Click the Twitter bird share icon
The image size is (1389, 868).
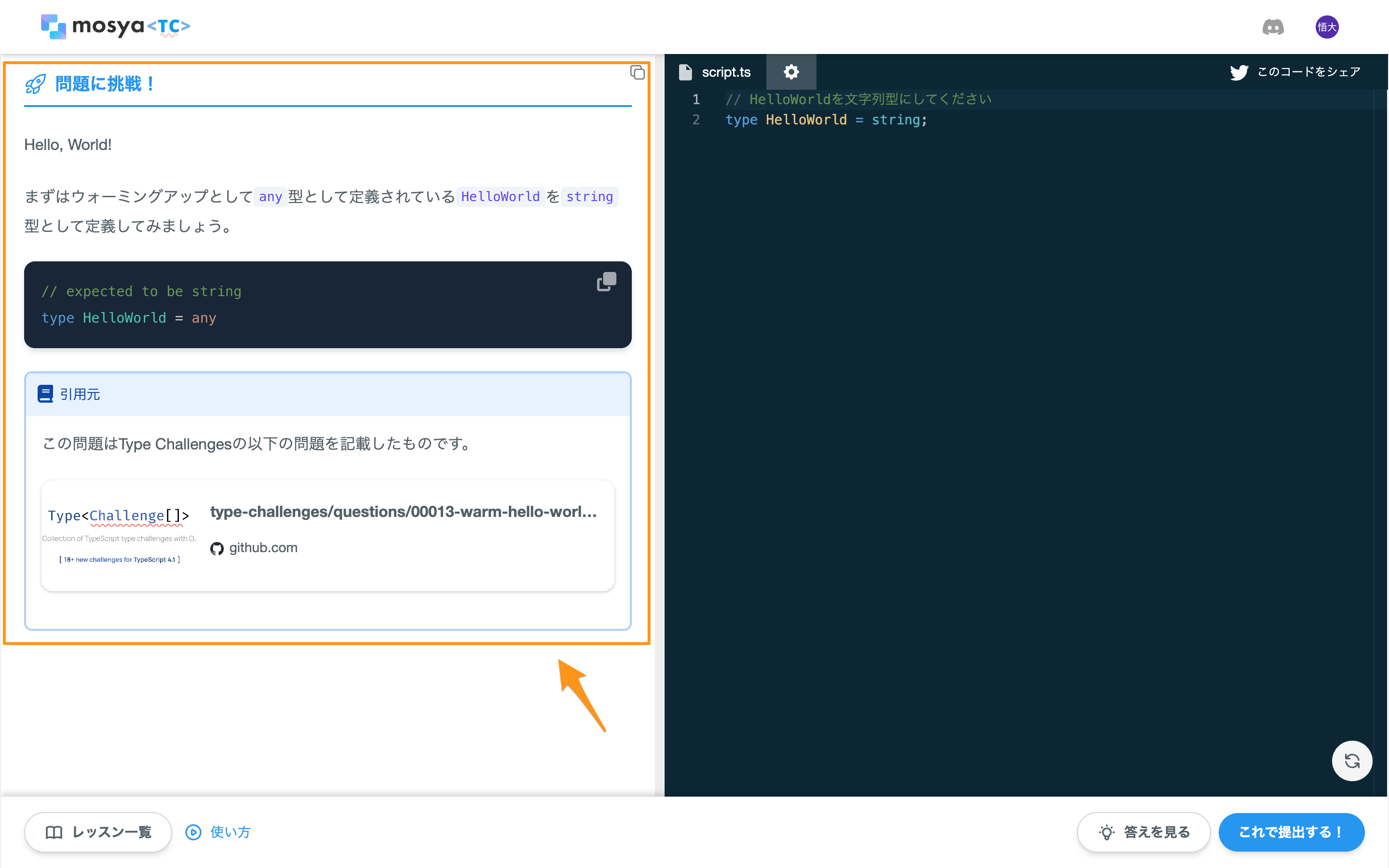[1240, 71]
